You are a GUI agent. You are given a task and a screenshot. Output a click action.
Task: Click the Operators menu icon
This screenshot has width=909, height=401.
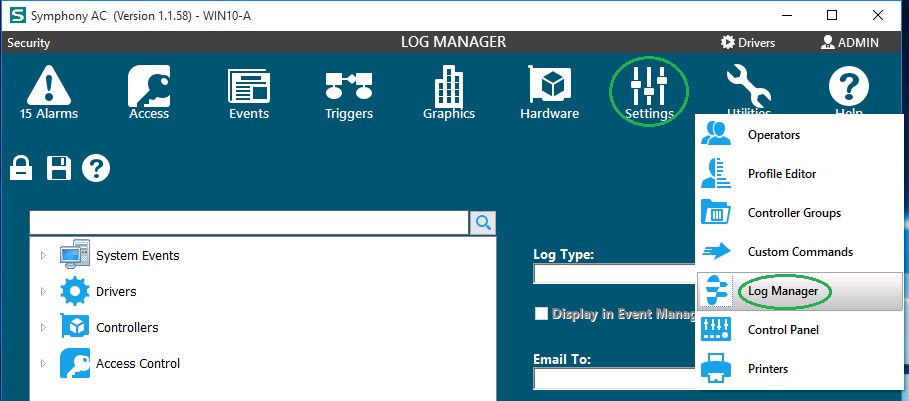click(x=716, y=134)
